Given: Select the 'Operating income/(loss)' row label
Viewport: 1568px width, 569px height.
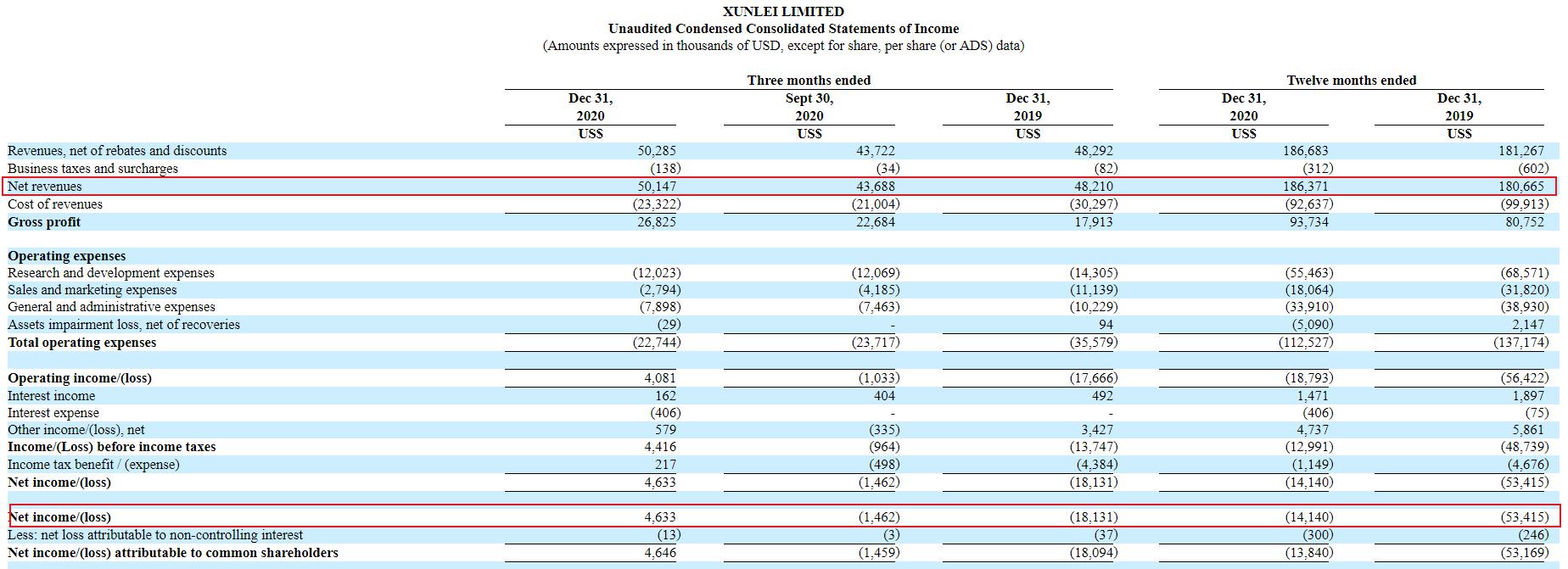Looking at the screenshot, I should (80, 378).
